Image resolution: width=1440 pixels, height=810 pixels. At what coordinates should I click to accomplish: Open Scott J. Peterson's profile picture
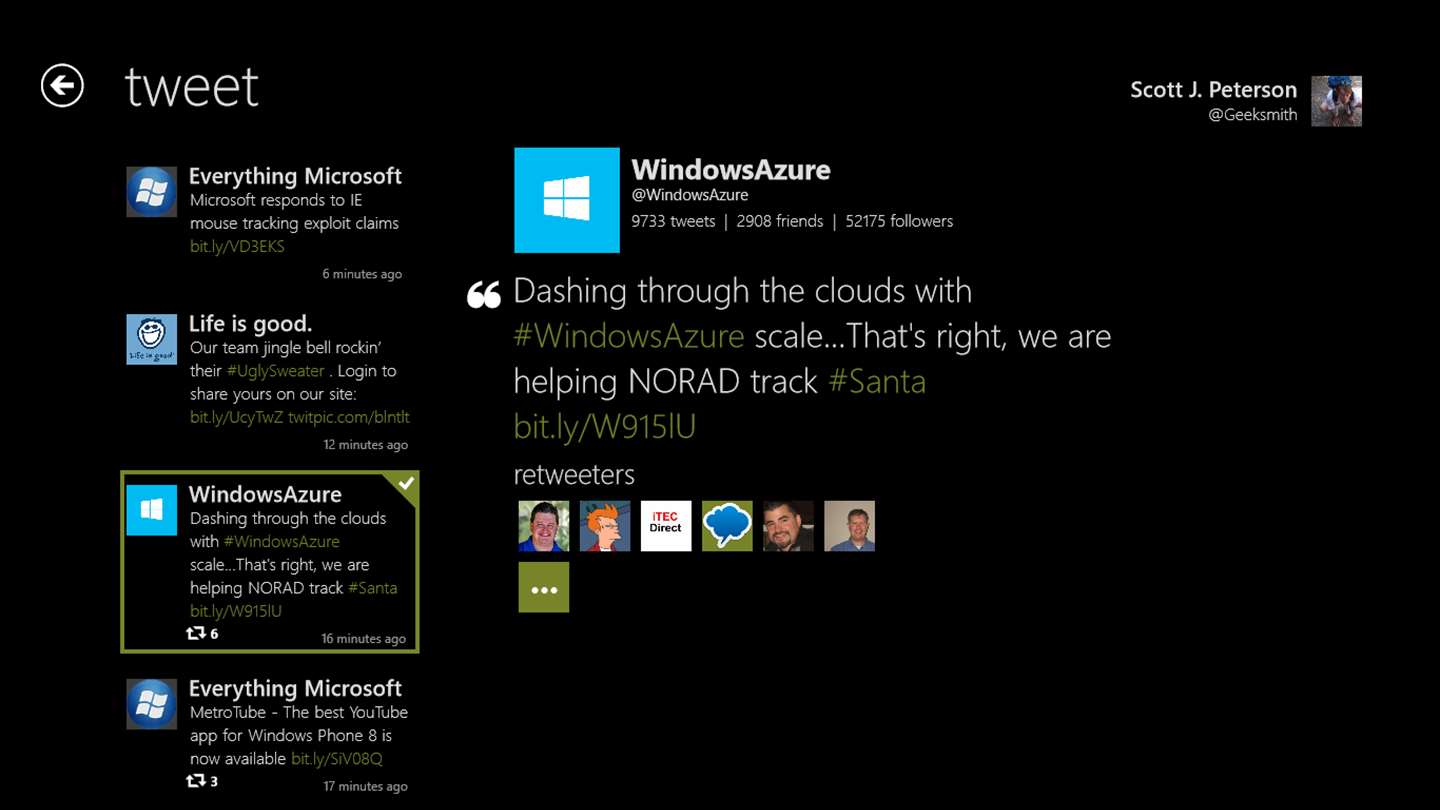(x=1336, y=101)
